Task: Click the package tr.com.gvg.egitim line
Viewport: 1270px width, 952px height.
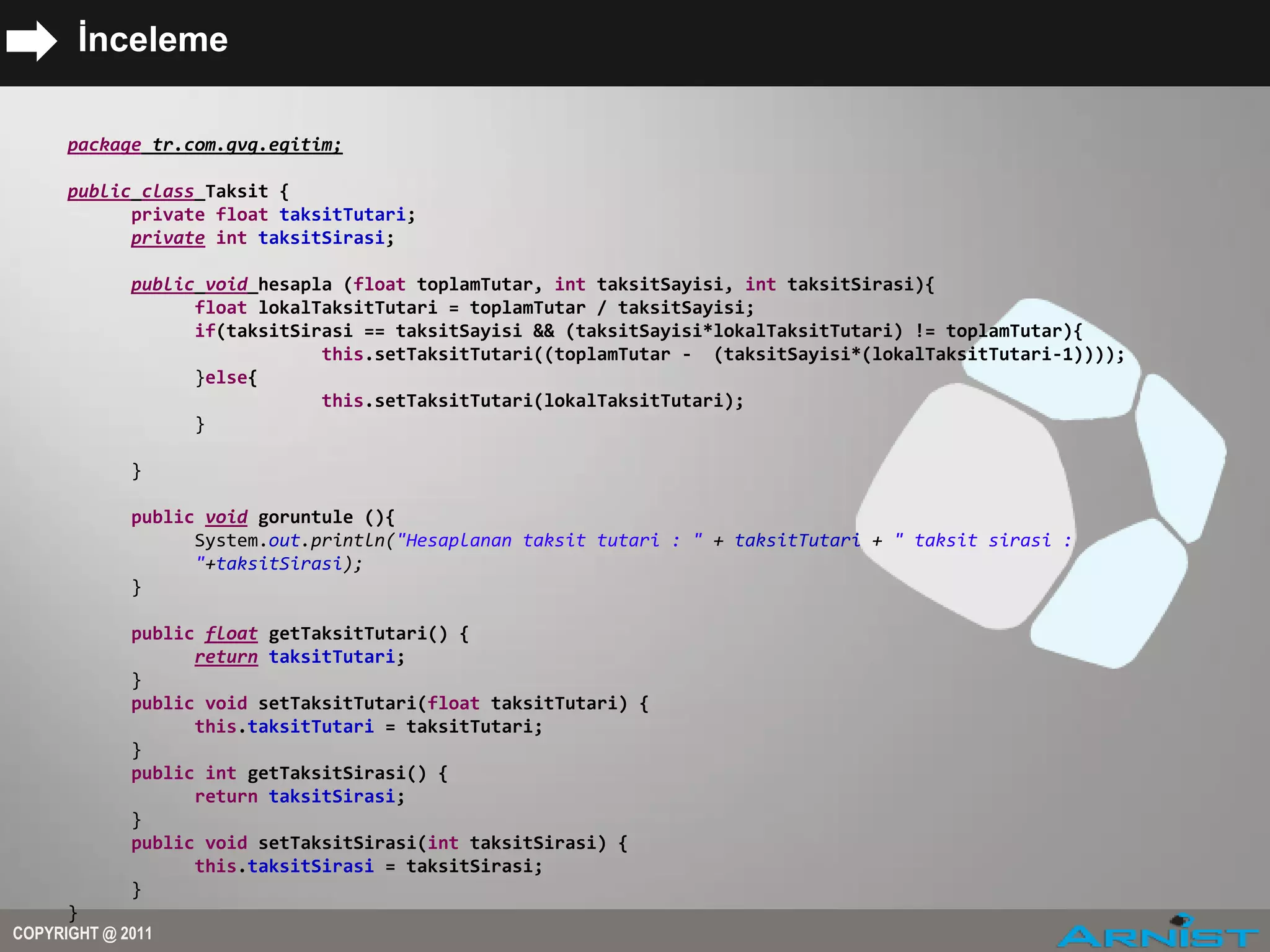Action: (205, 145)
